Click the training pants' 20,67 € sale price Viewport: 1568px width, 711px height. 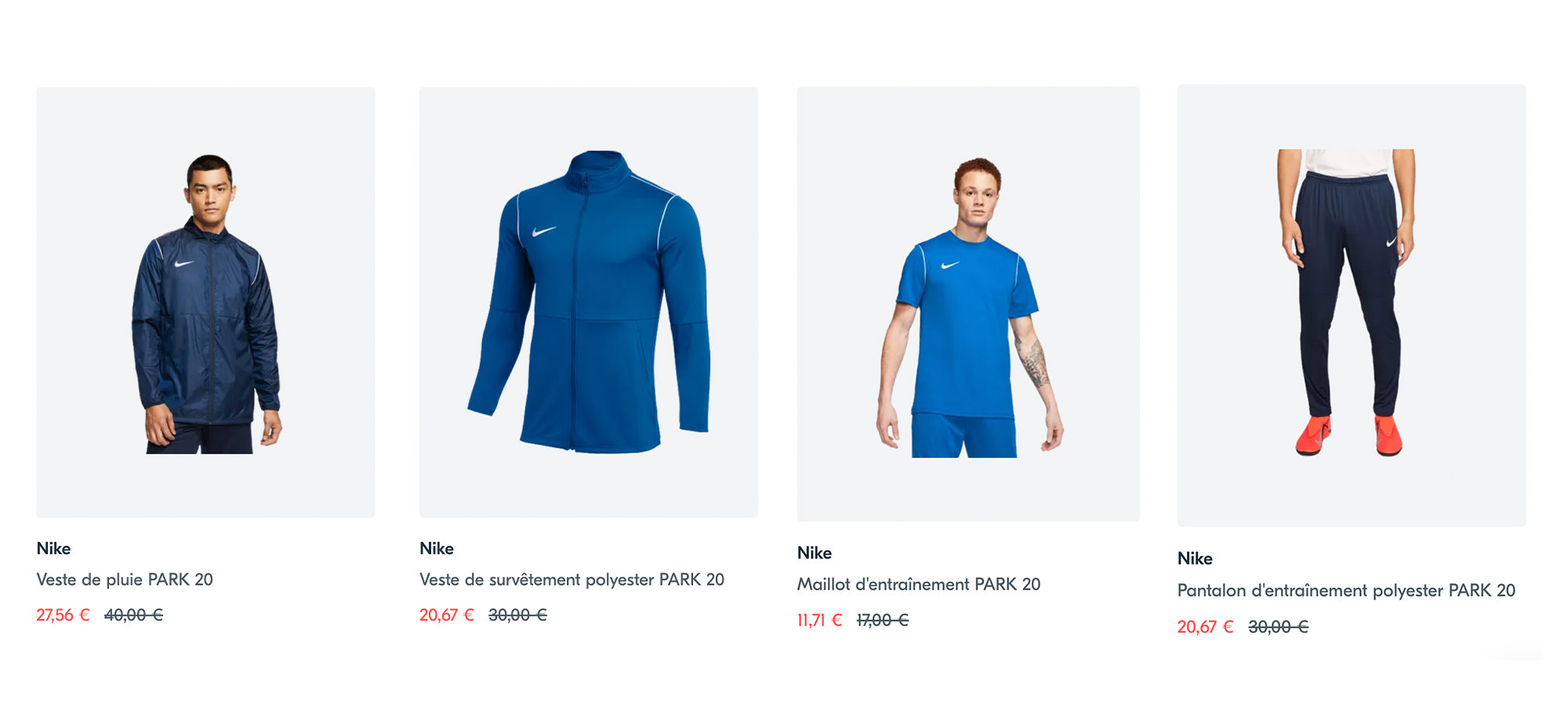point(1205,627)
